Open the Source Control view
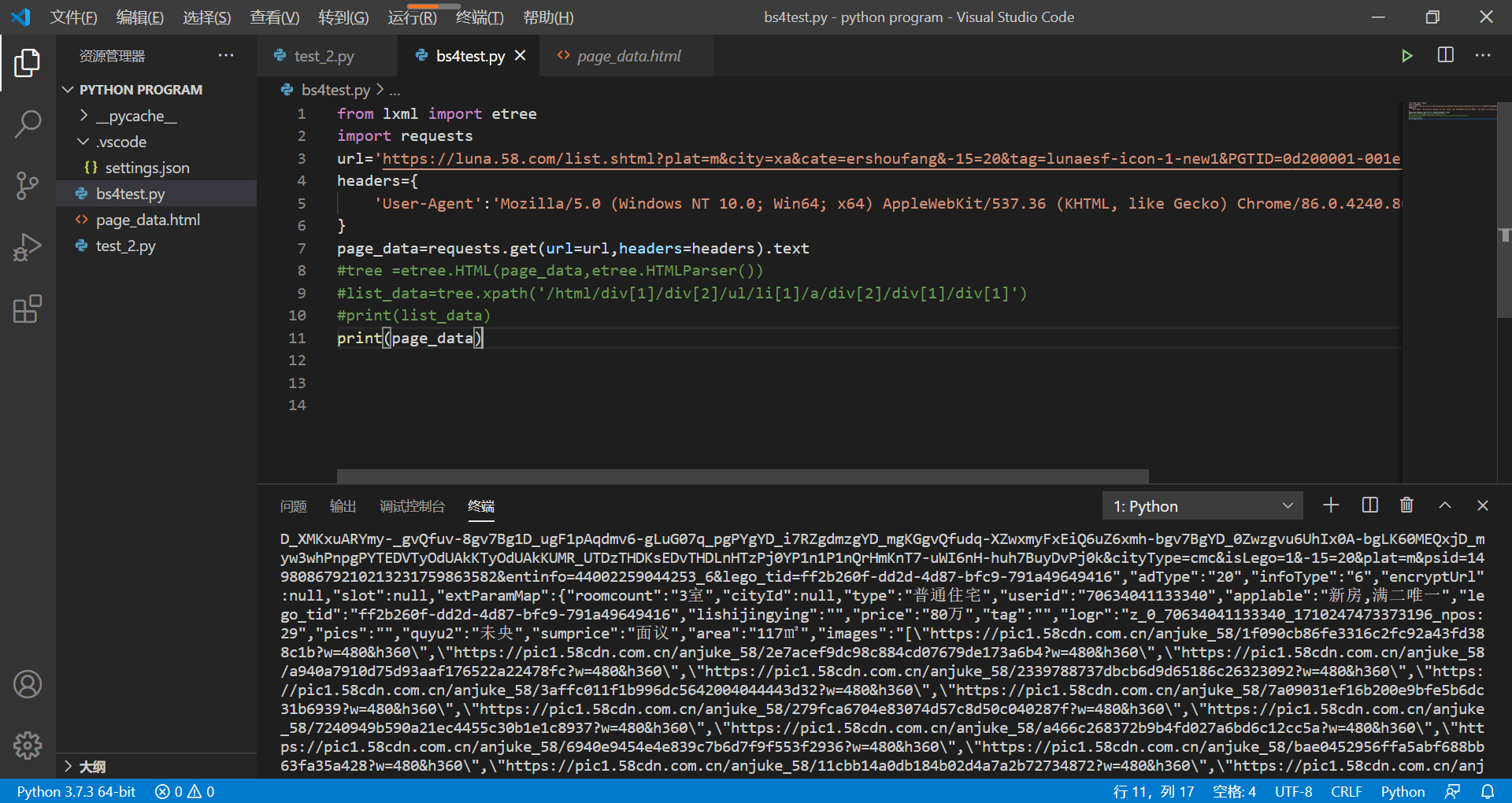 coord(28,186)
